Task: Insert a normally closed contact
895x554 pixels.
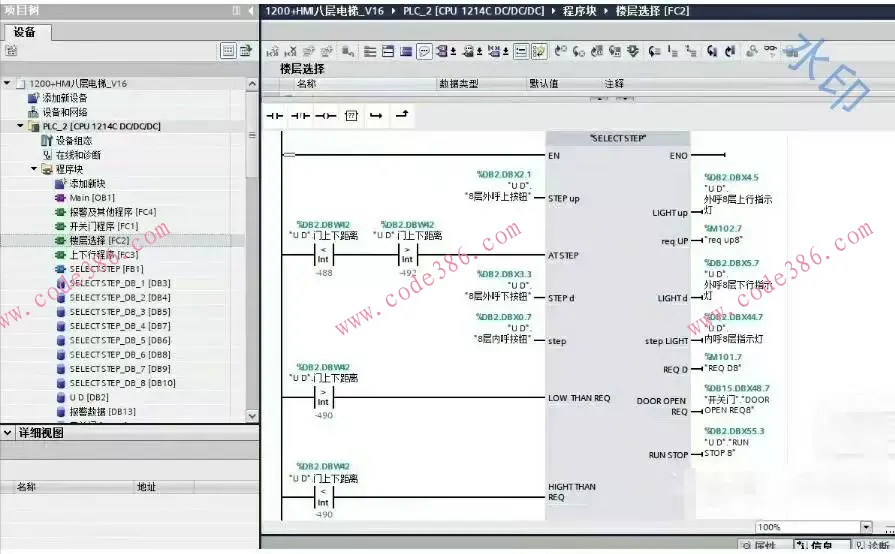Action: click(x=300, y=116)
